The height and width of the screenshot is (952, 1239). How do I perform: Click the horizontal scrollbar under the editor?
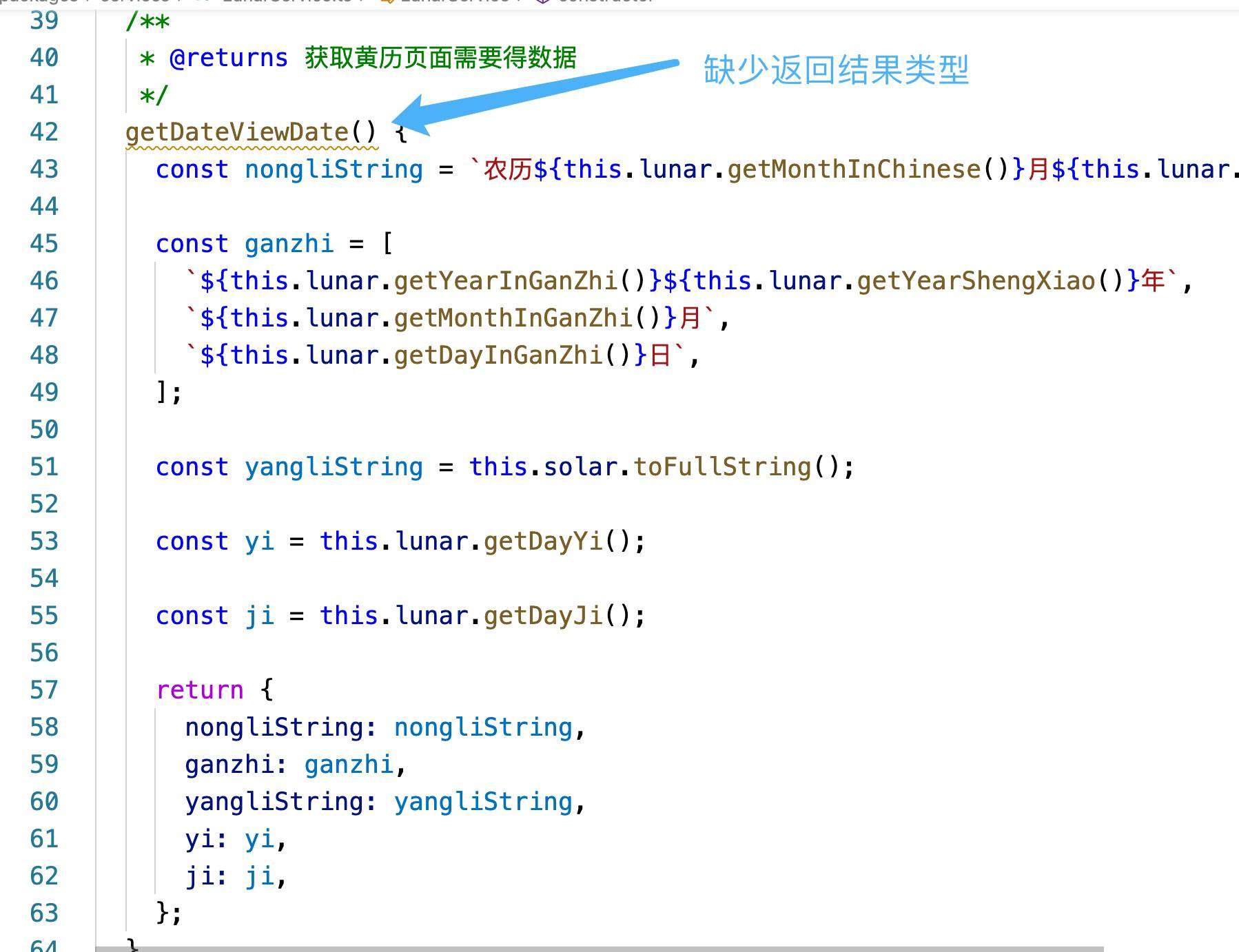tap(600, 949)
